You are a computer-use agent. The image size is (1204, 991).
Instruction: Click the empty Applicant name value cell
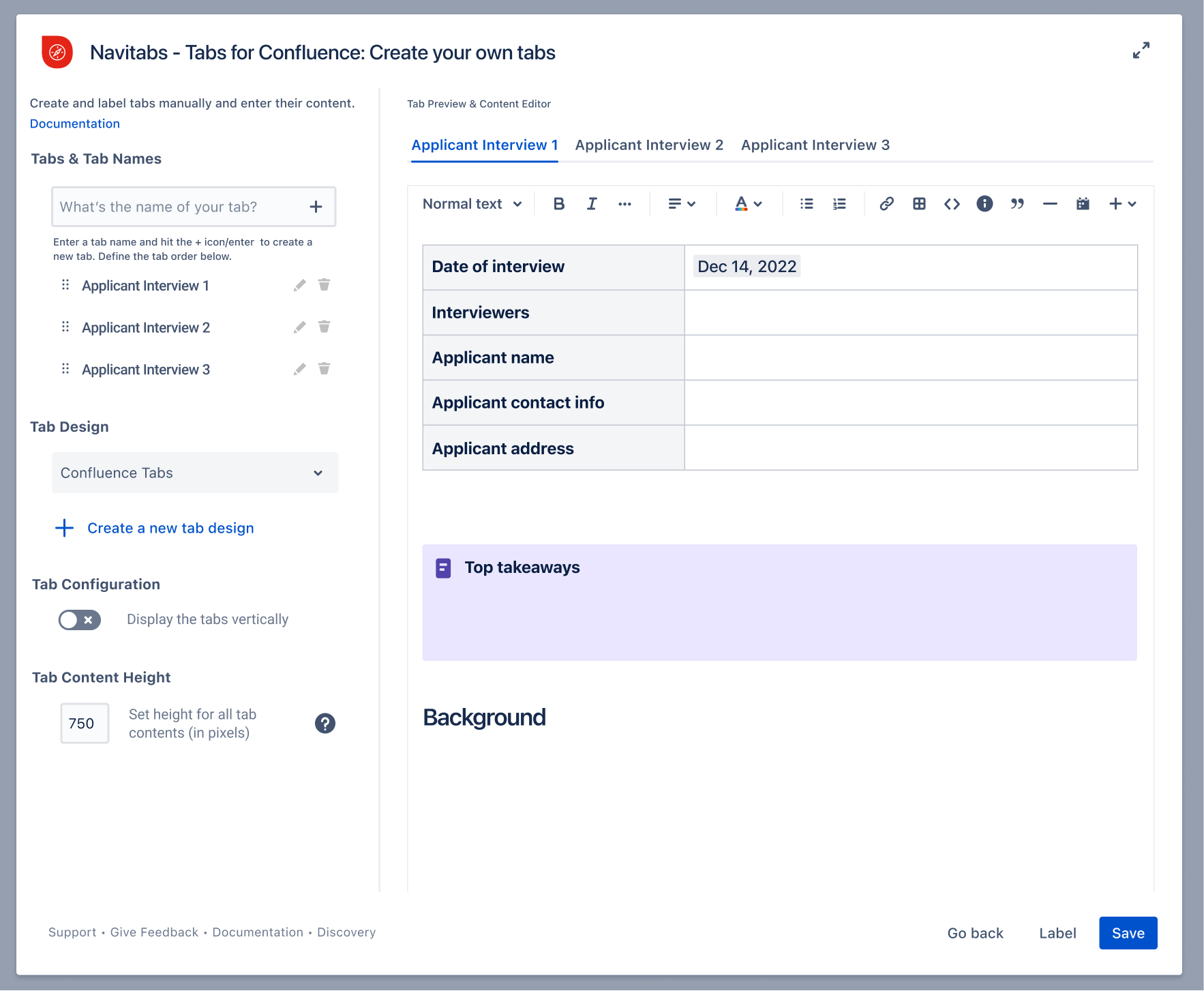coord(911,357)
